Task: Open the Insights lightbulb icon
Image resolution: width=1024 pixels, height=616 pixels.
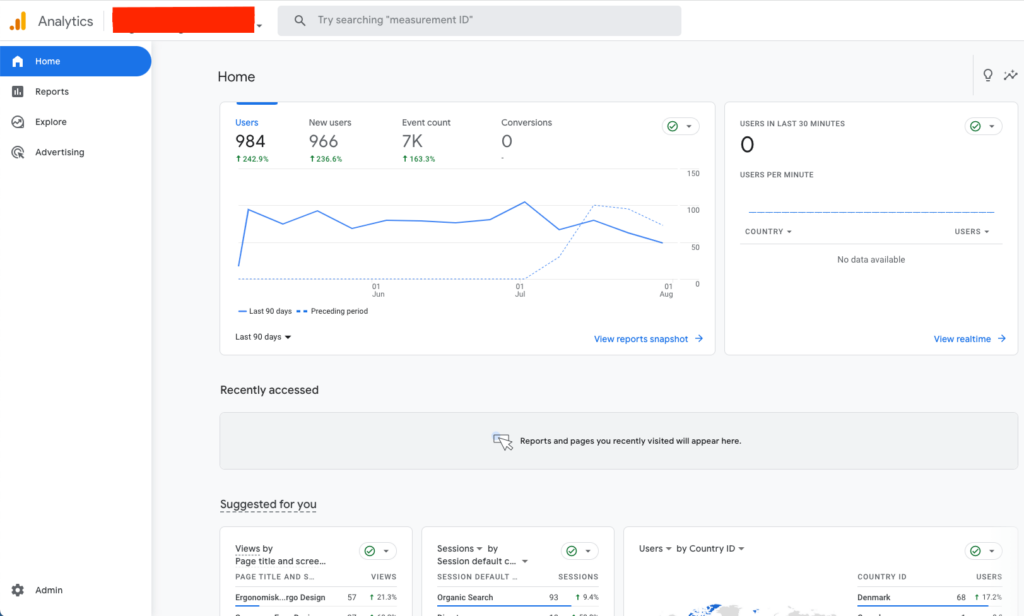Action: (x=987, y=75)
